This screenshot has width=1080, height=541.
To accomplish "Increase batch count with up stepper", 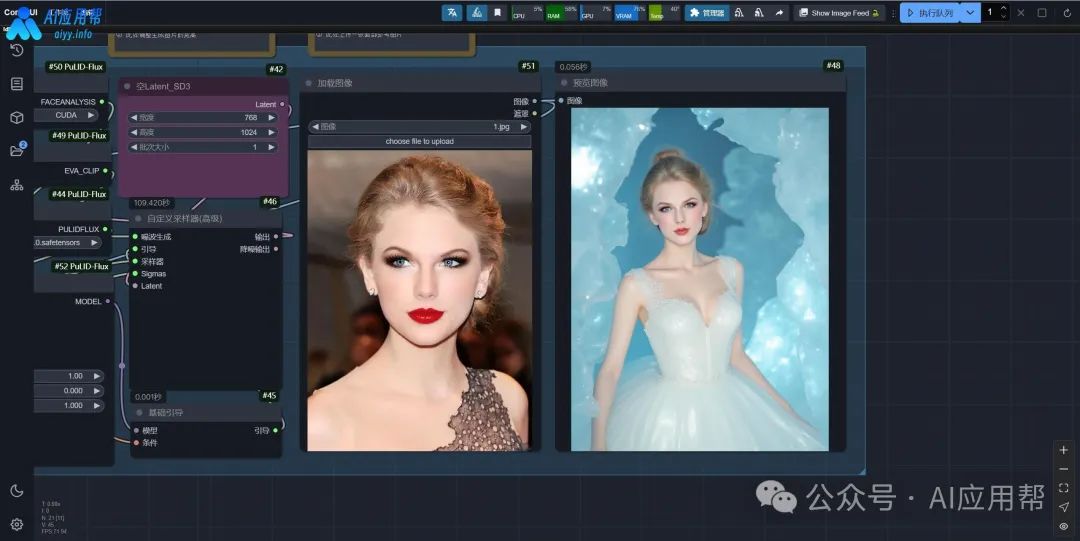I will tap(1004, 8).
